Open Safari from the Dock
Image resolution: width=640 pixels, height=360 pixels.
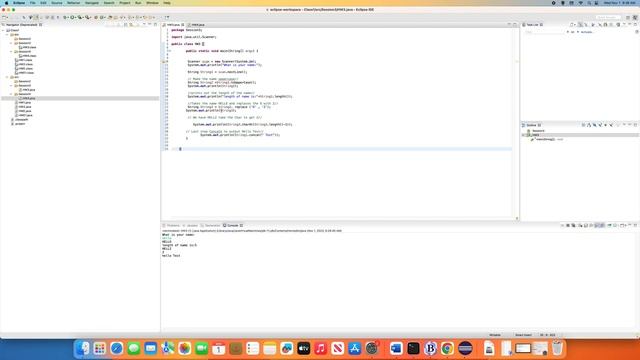click(117, 348)
